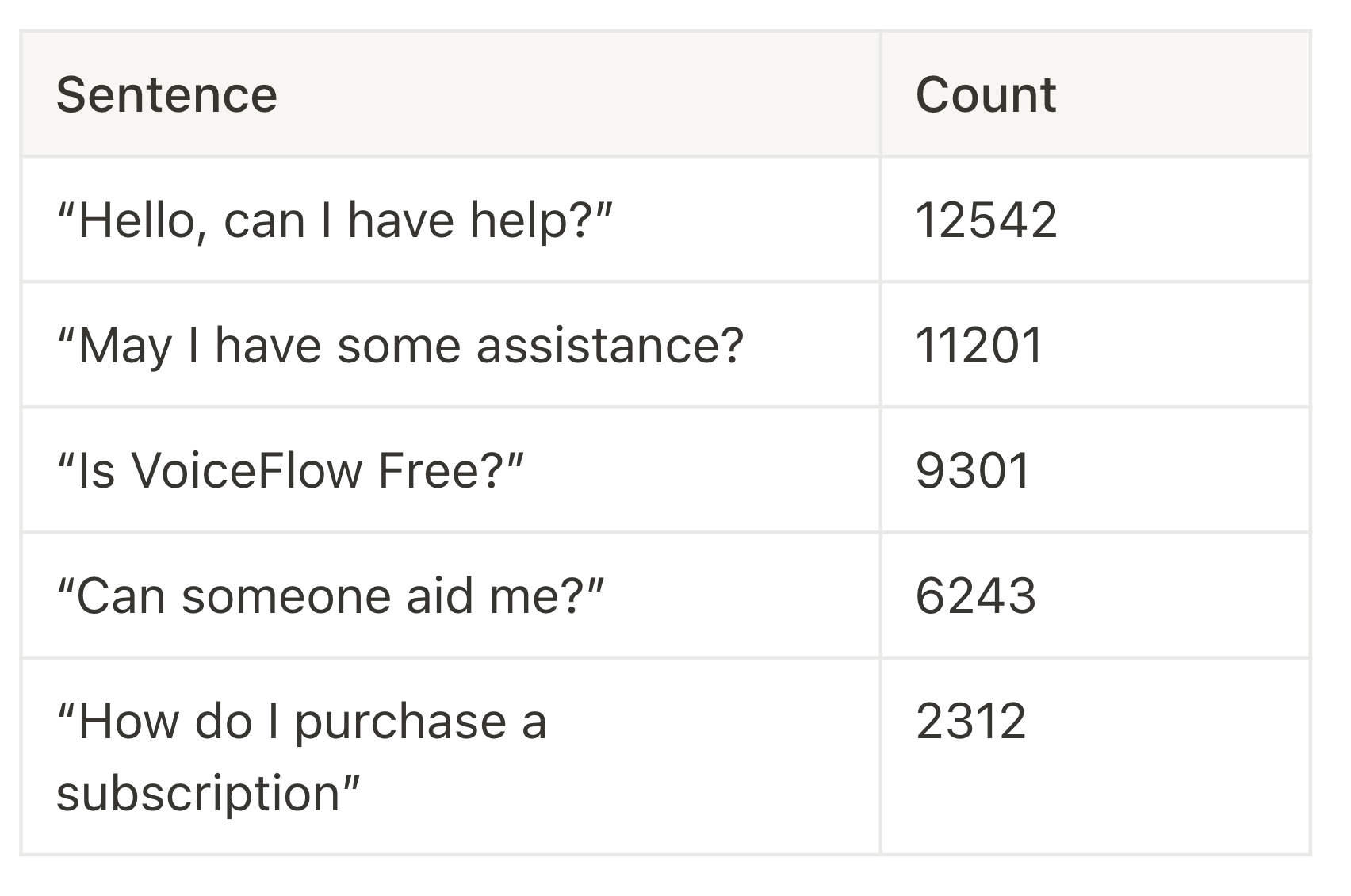Screen dimensions: 1351x896
Task: Select the count value 6243
Action: pos(975,595)
